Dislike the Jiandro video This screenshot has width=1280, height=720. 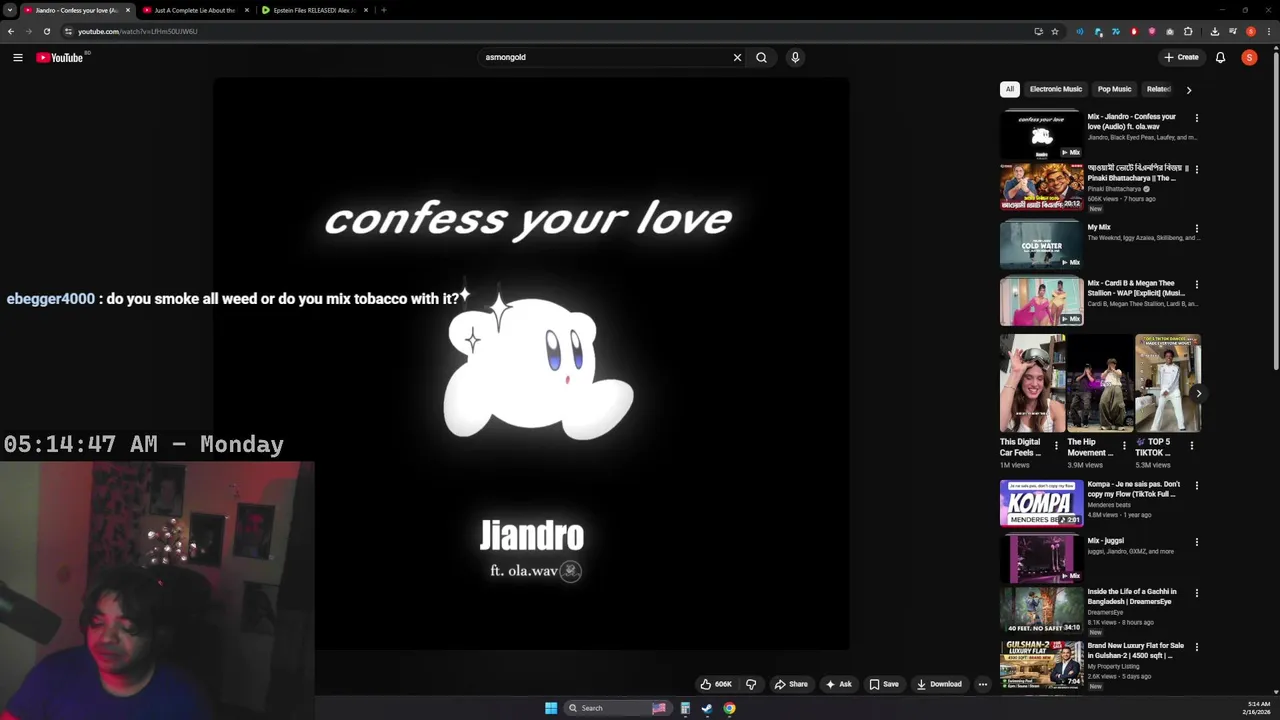(x=751, y=684)
